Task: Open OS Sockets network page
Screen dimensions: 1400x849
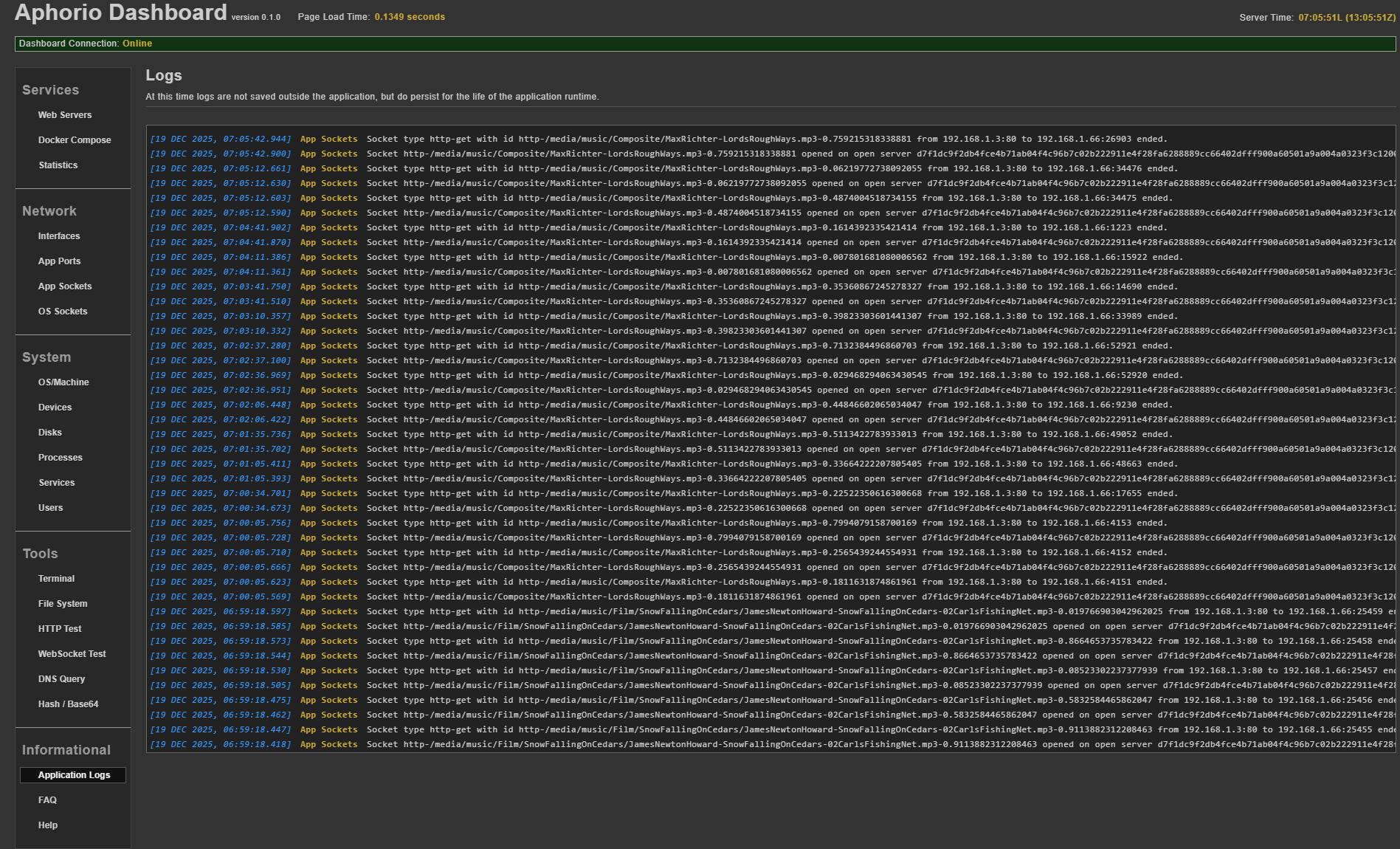Action: [x=63, y=312]
